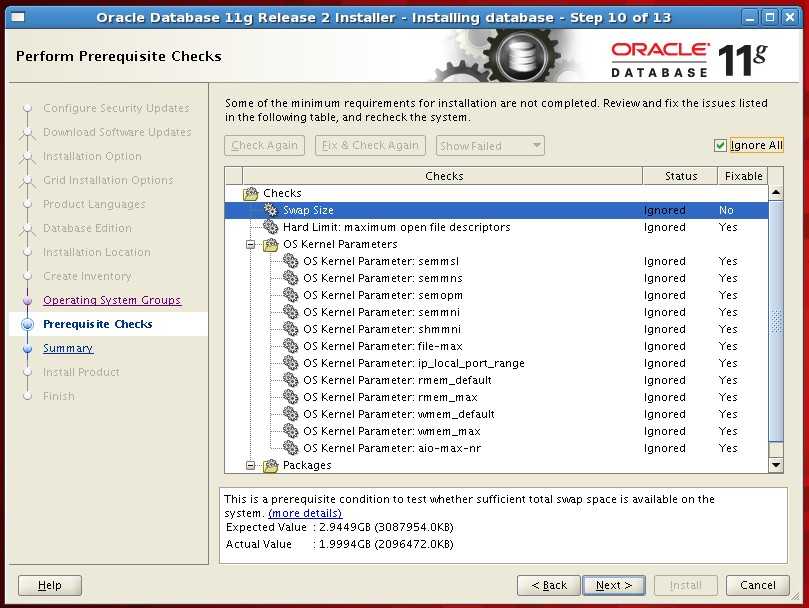
Task: Click the OS Kernel Parameters folder icon
Action: click(270, 244)
